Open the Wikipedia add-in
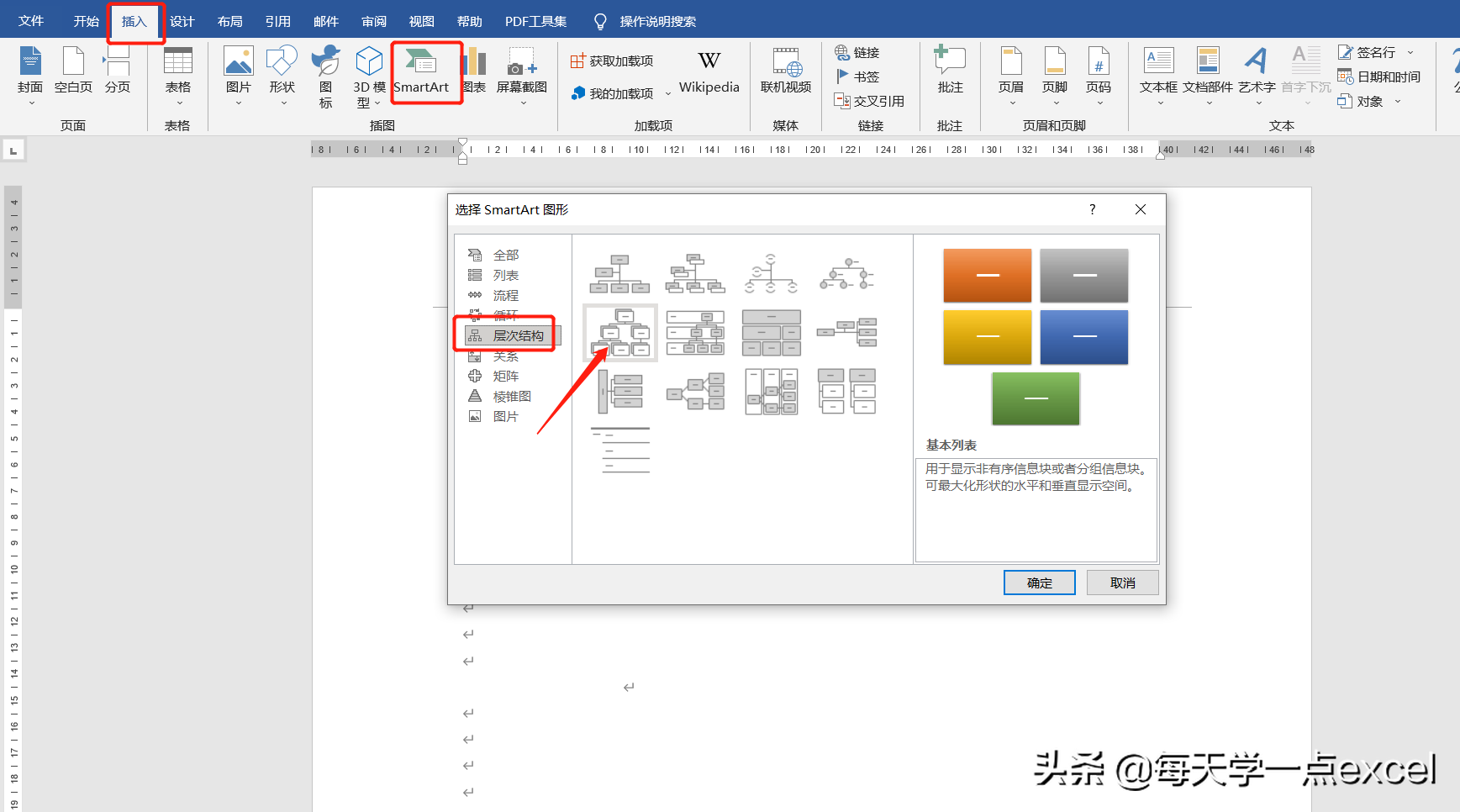 709,72
